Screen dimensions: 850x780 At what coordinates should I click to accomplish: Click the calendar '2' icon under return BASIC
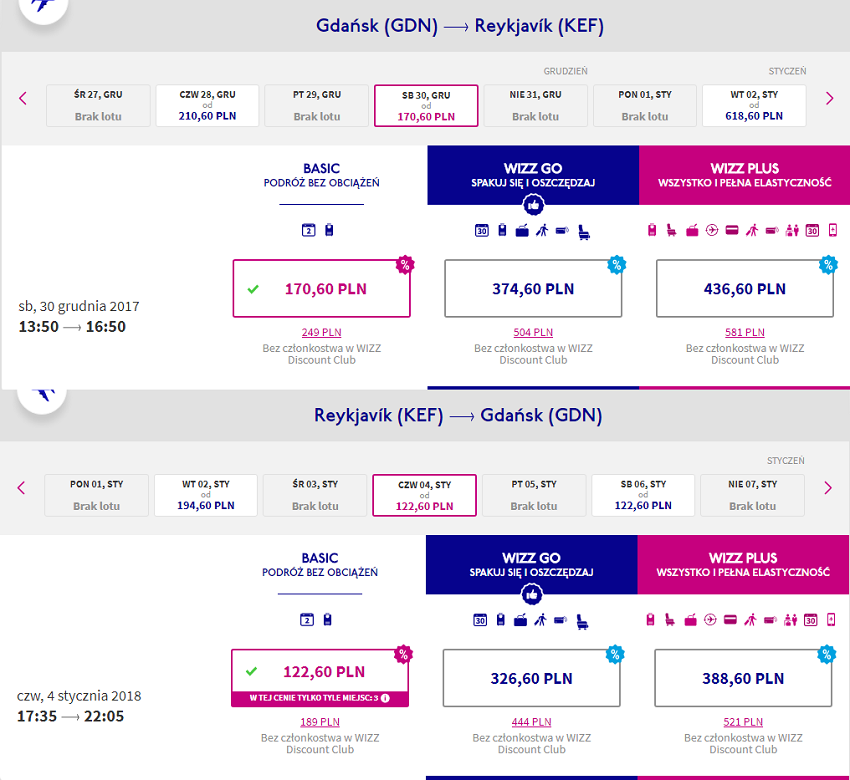307,620
